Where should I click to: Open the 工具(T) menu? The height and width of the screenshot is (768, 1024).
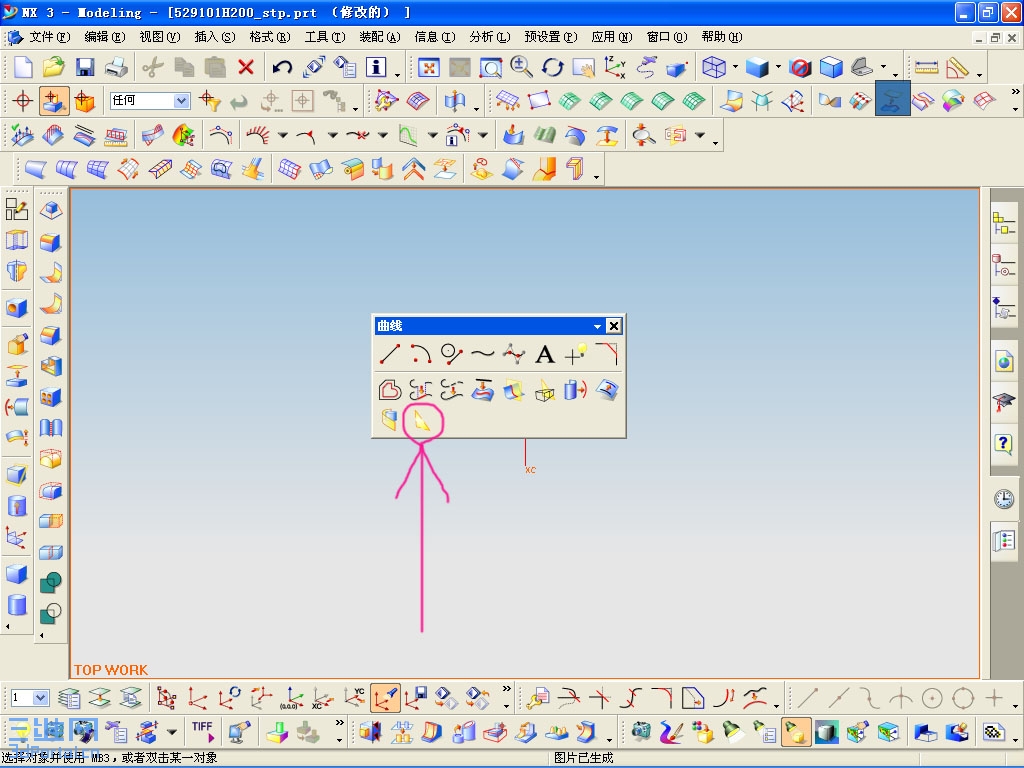tap(325, 37)
